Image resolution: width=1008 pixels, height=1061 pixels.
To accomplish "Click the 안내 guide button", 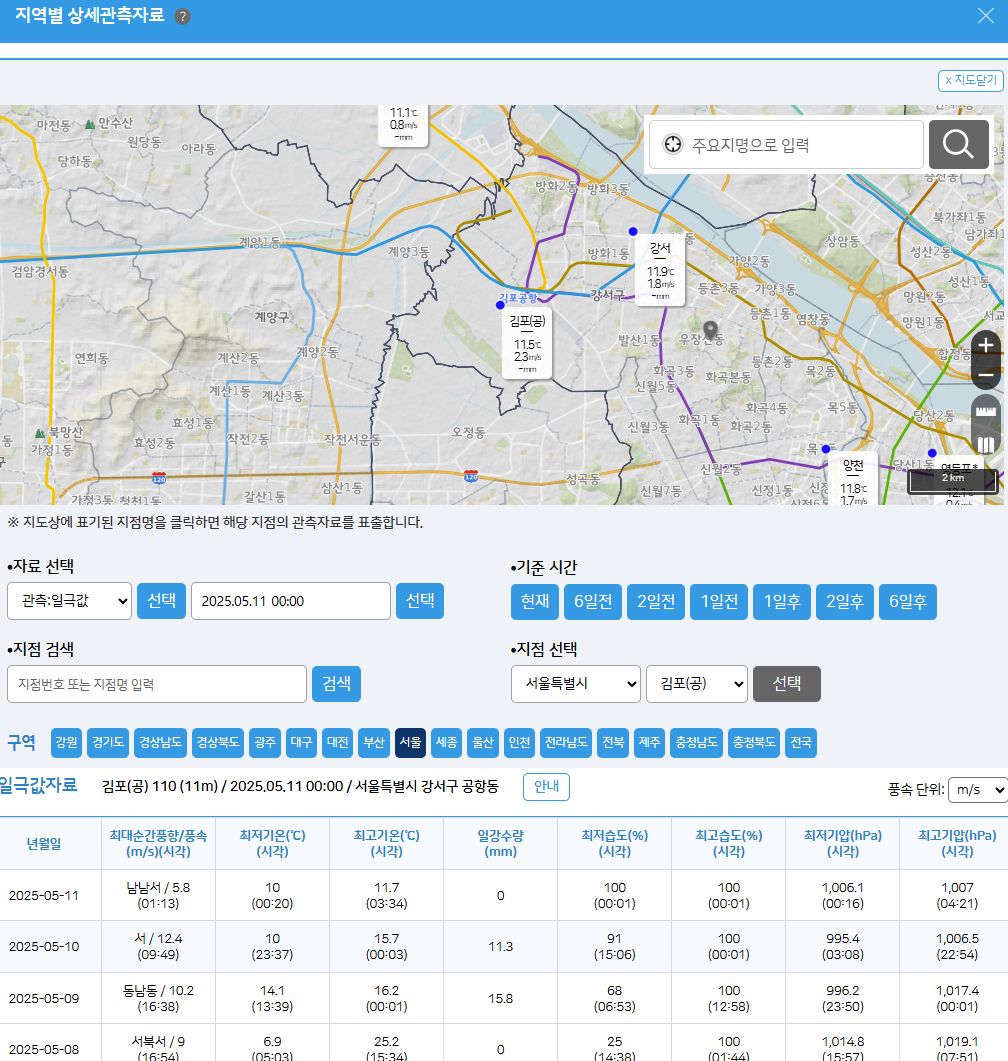I will coord(547,786).
